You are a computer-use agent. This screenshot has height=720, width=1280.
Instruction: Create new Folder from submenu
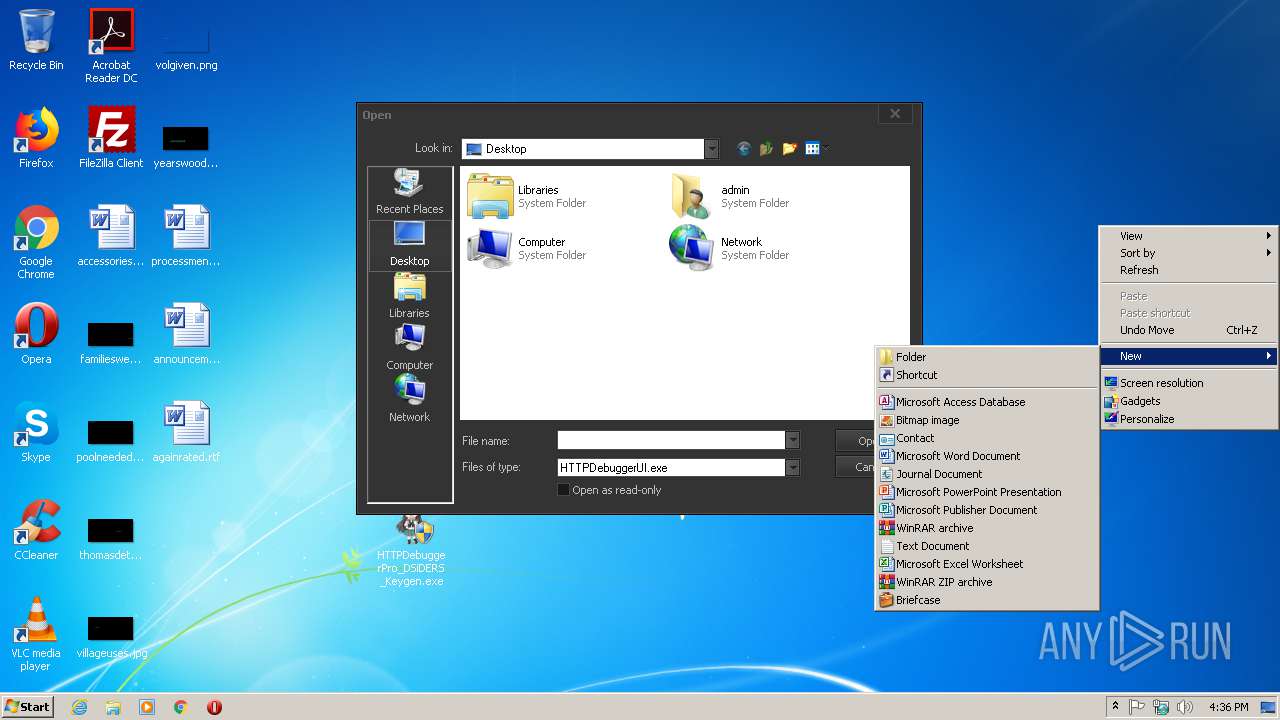[986, 357]
